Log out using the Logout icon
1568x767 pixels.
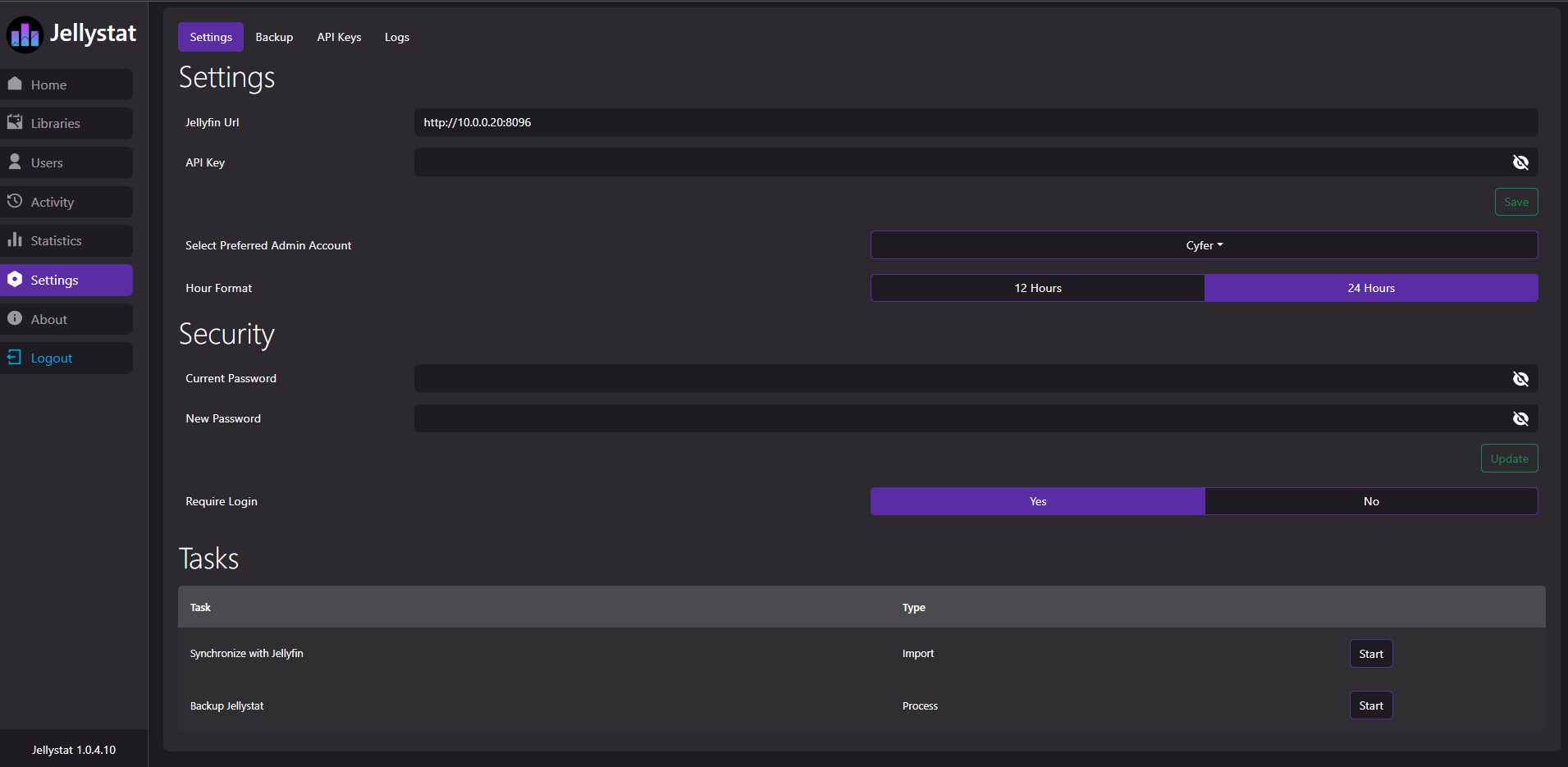tap(15, 358)
